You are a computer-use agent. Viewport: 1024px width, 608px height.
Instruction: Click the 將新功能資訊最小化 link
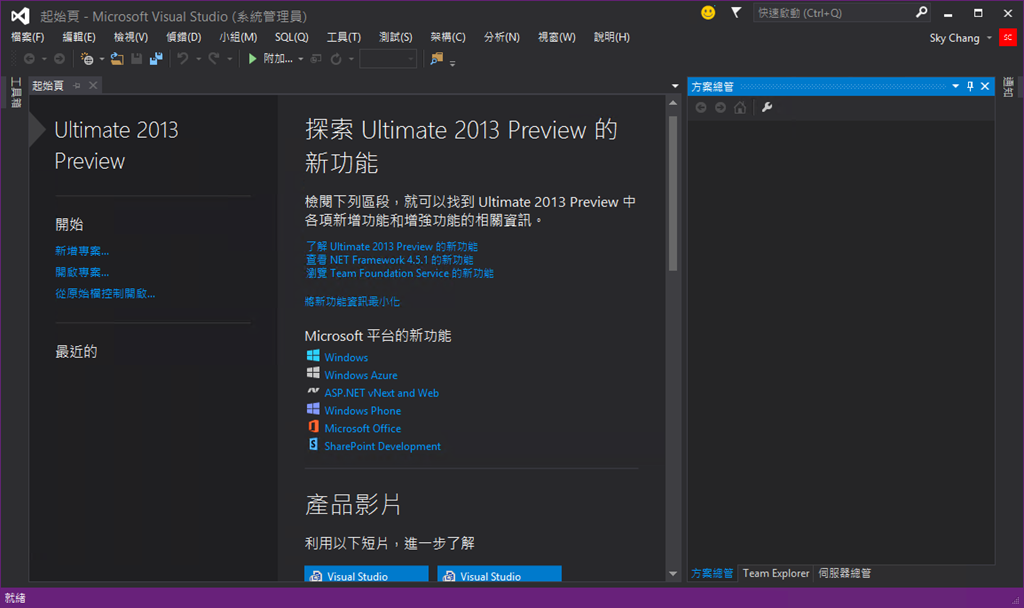(x=352, y=301)
